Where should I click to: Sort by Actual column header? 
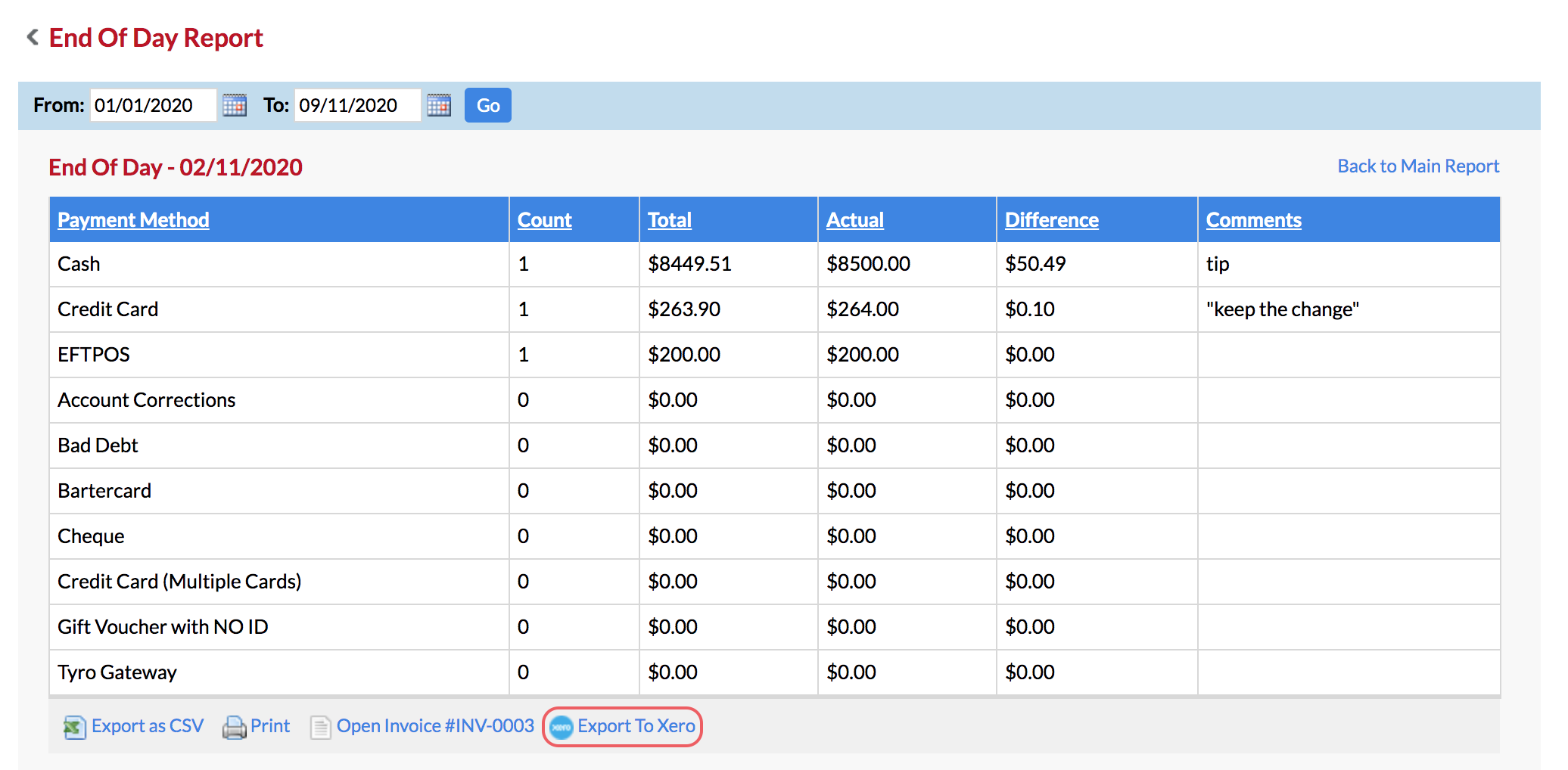(855, 220)
